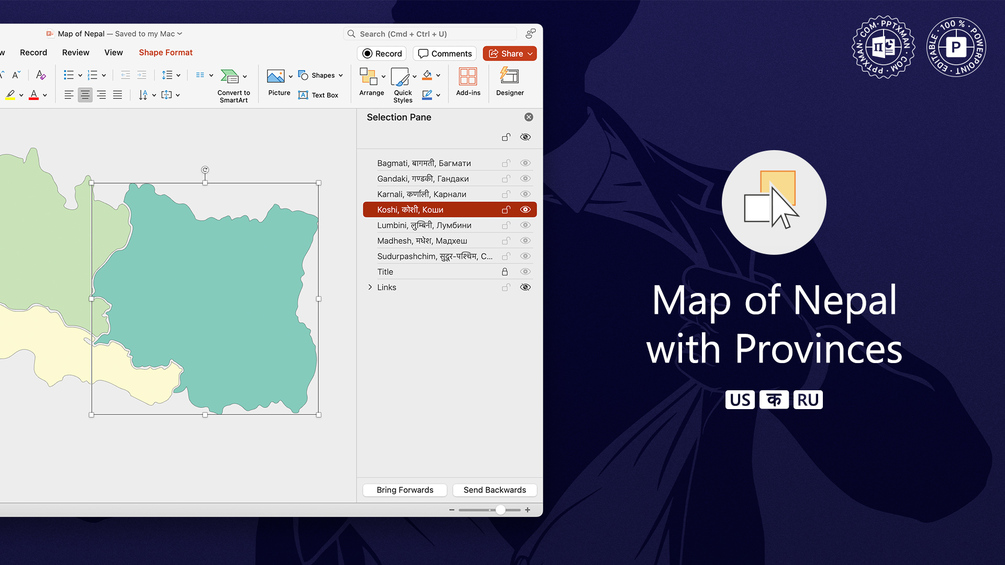Screen dimensions: 1005x565
Task: Click the Record button with dot icon
Action: [382, 54]
